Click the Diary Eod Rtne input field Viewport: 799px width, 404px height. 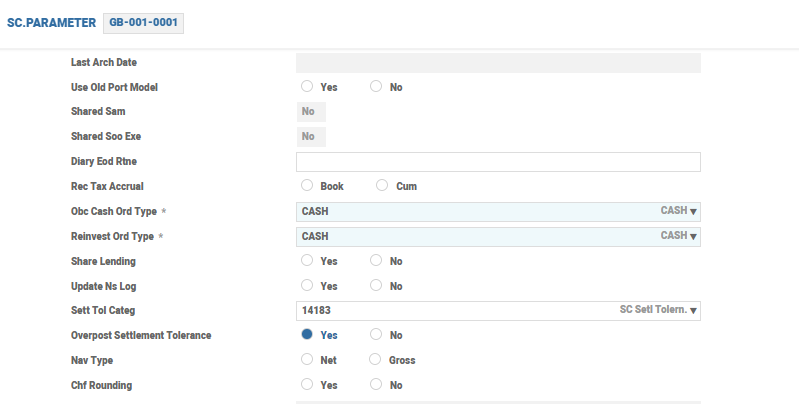click(498, 162)
